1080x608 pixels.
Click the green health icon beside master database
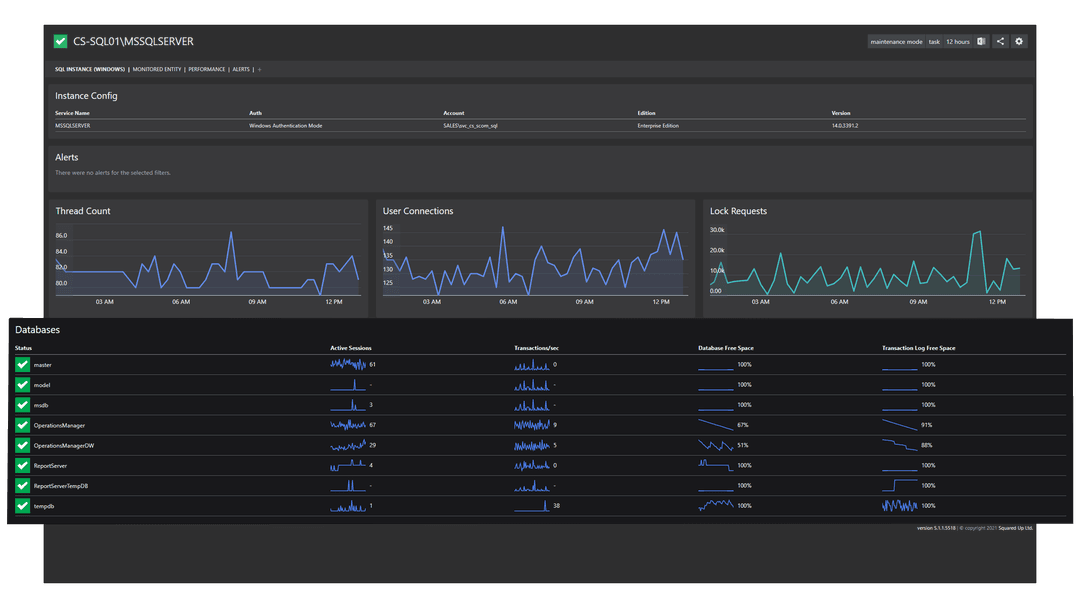pyautogui.click(x=22, y=365)
